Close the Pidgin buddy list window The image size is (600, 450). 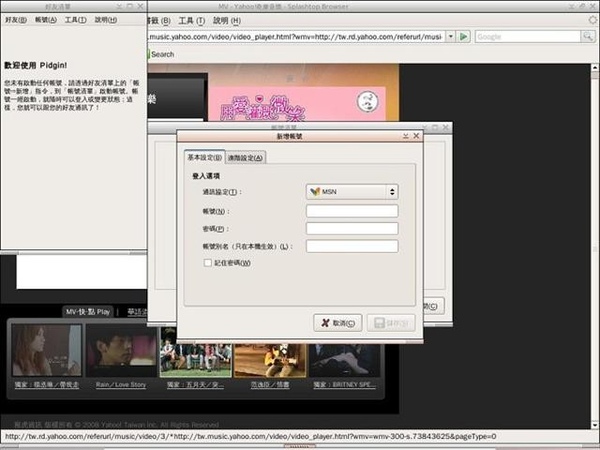pos(140,6)
